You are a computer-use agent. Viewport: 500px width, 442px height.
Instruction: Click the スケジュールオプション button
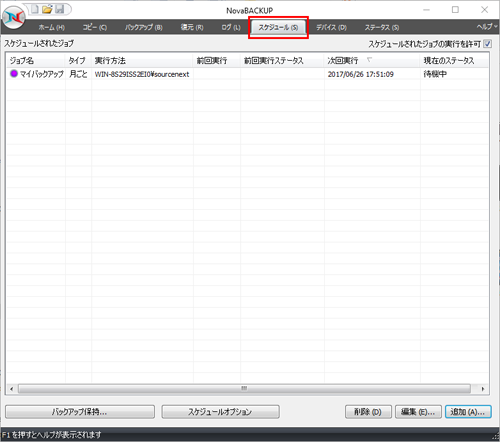coord(220,412)
